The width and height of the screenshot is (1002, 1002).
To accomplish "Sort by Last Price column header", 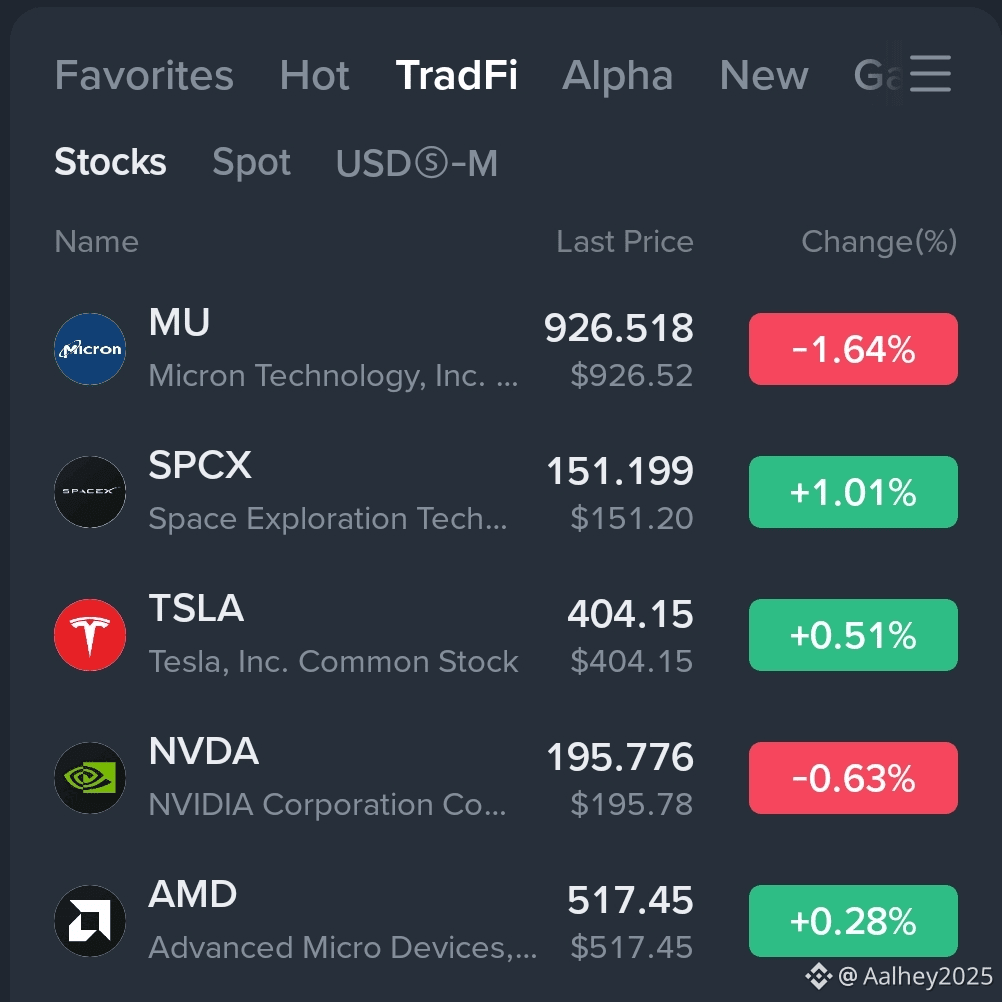I will [x=625, y=242].
